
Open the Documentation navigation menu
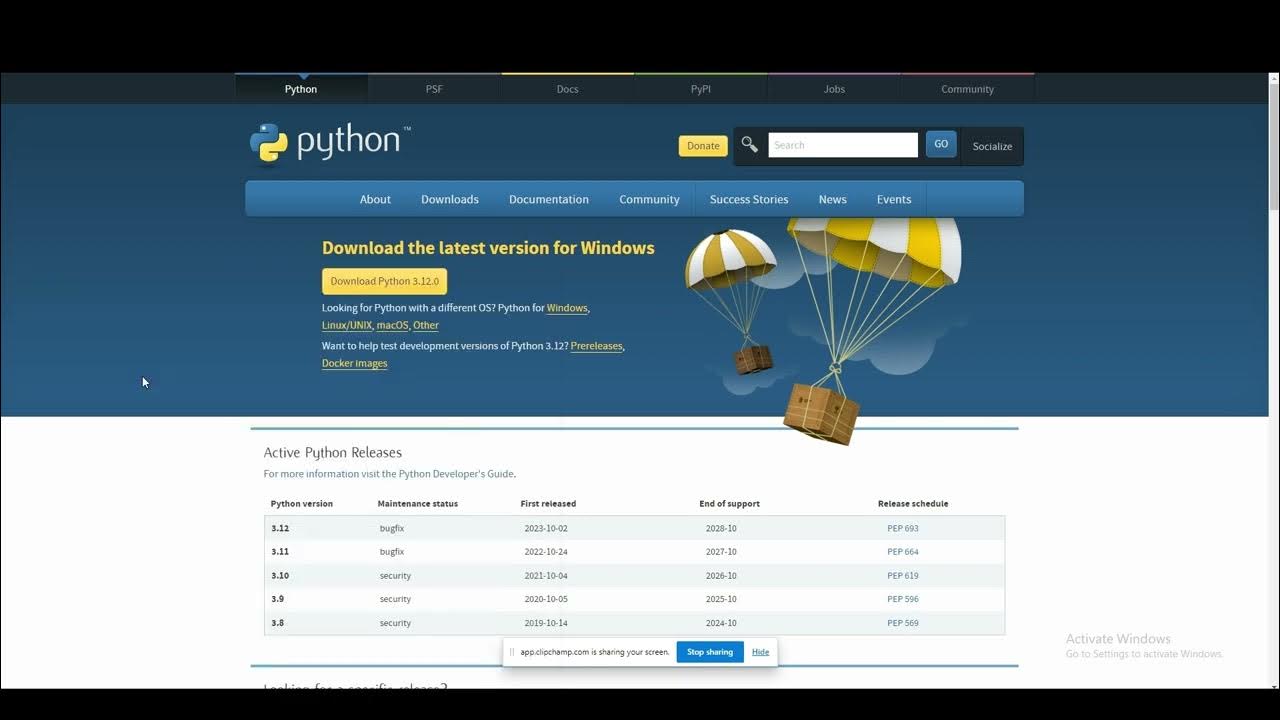point(549,199)
